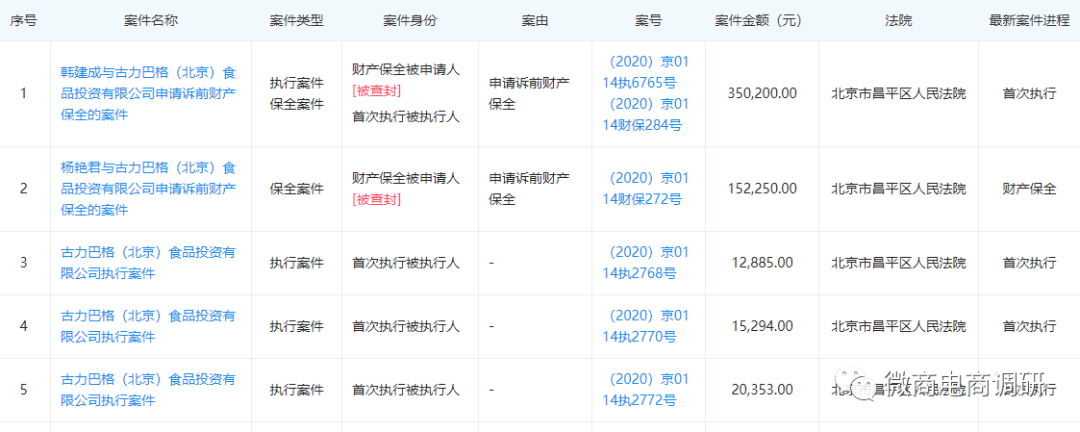Click the 被查封 tag in row 1

[377, 92]
